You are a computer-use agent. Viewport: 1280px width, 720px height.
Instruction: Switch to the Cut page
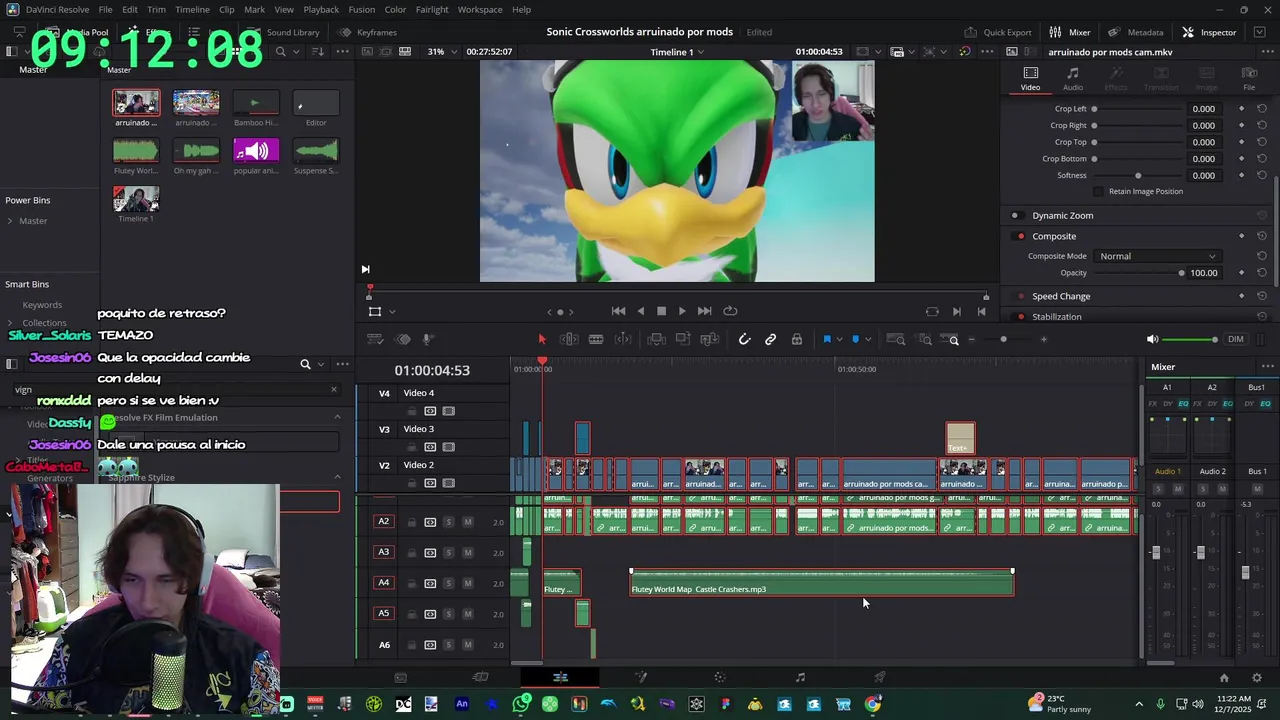pyautogui.click(x=480, y=678)
